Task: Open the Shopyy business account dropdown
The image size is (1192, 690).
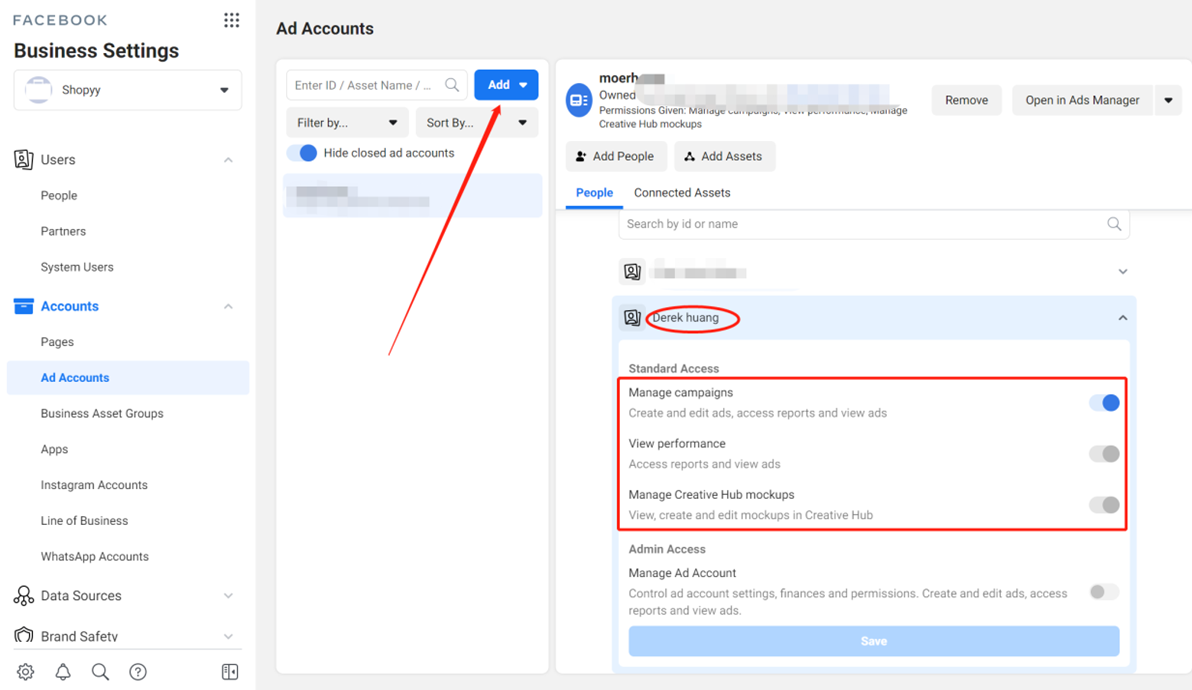Action: pyautogui.click(x=128, y=90)
